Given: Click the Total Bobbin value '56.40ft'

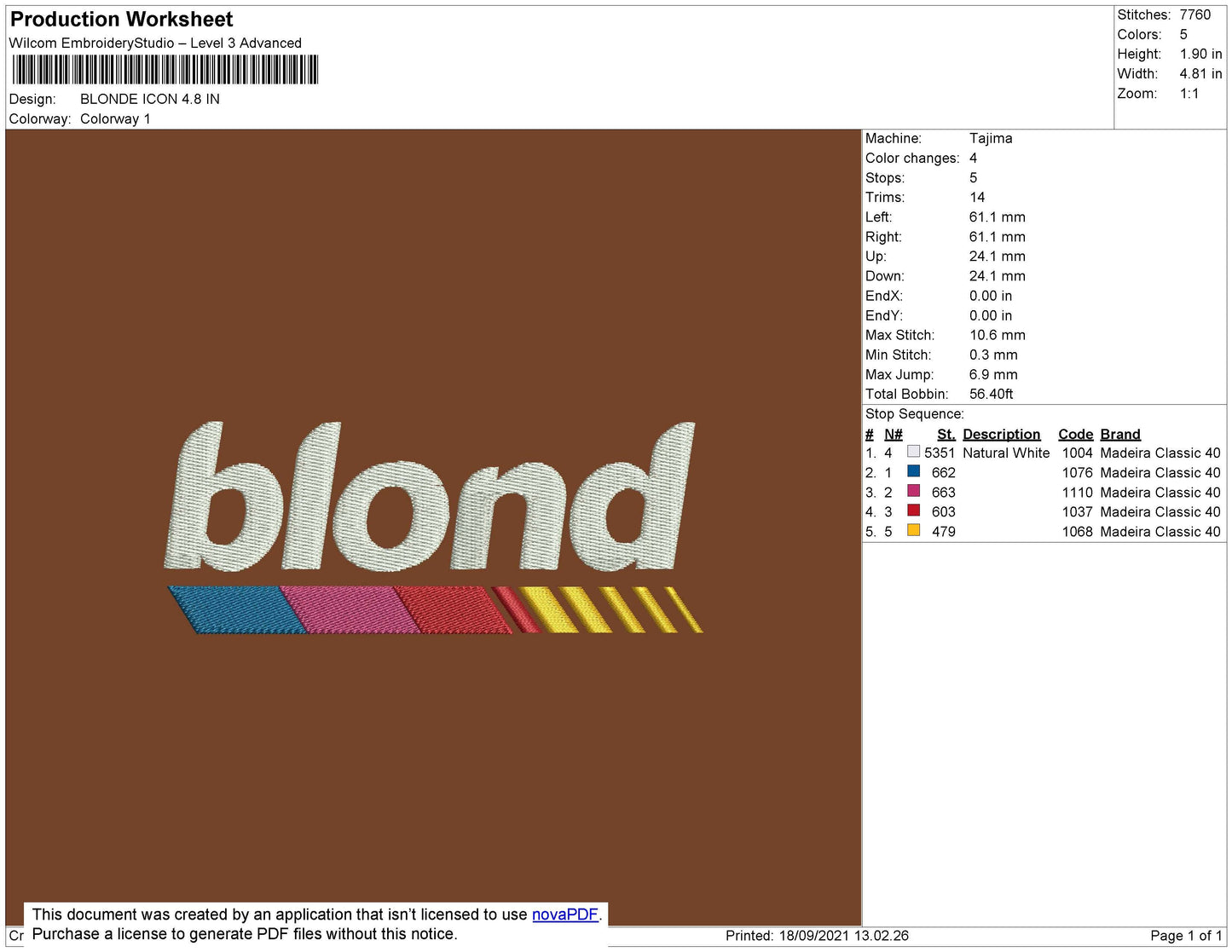Looking at the screenshot, I should coord(991,394).
